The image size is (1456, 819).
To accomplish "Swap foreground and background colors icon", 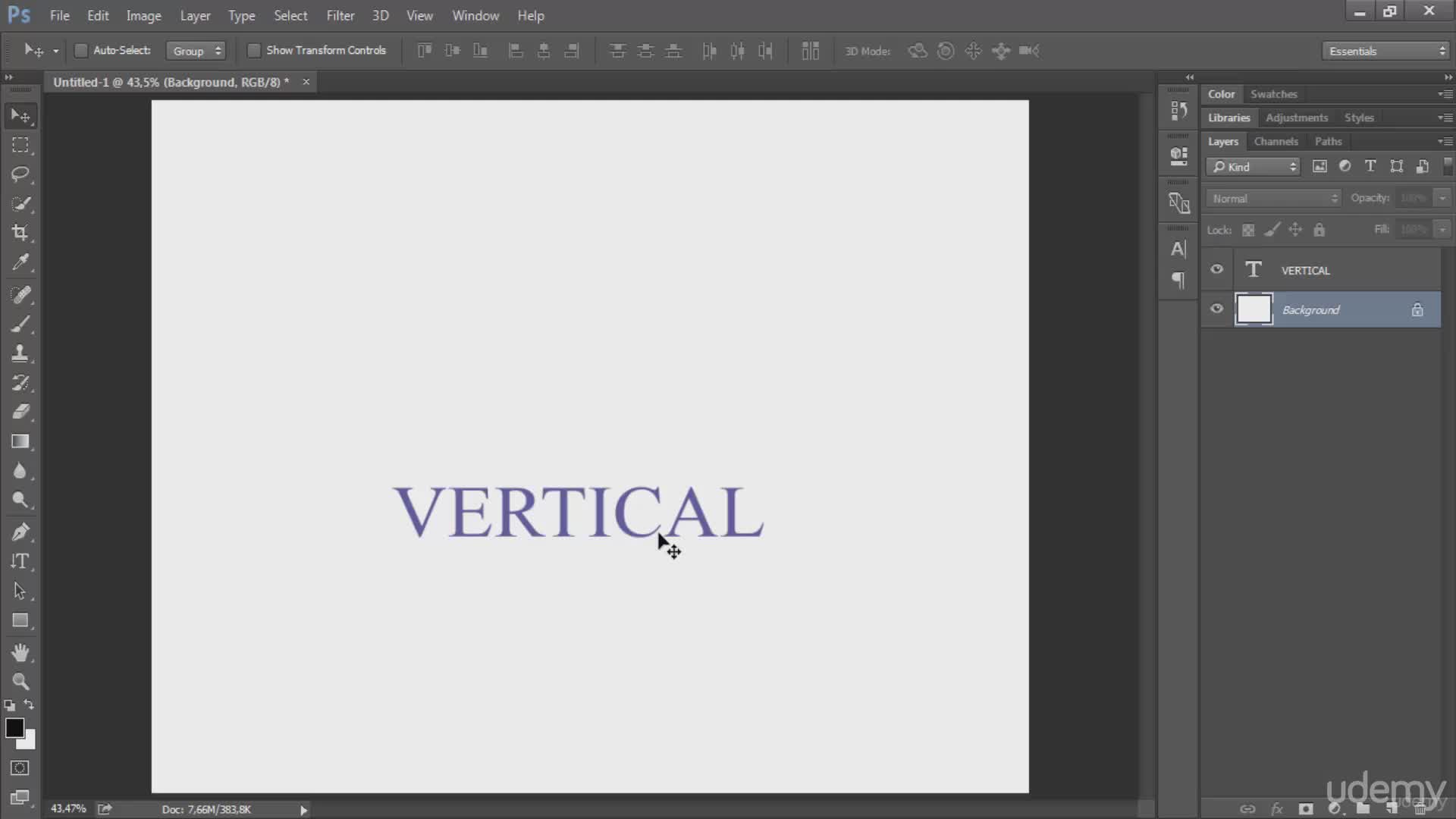I will [29, 704].
